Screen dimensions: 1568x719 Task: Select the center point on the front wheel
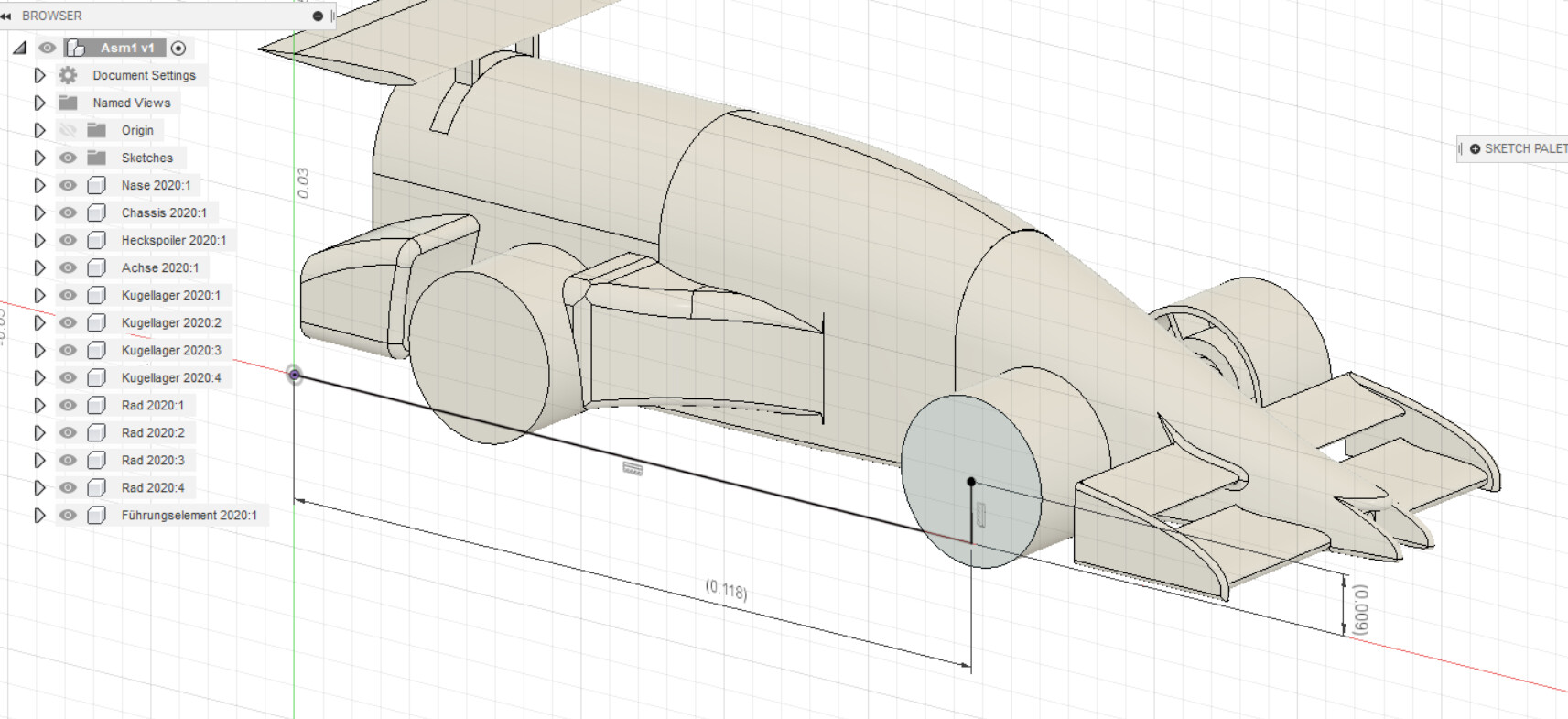[971, 482]
